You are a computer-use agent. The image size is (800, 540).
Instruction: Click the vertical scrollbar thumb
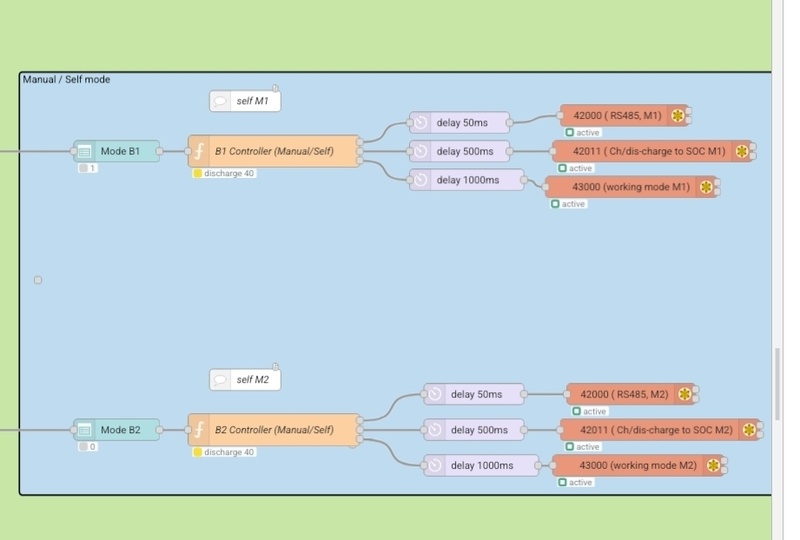(x=778, y=384)
